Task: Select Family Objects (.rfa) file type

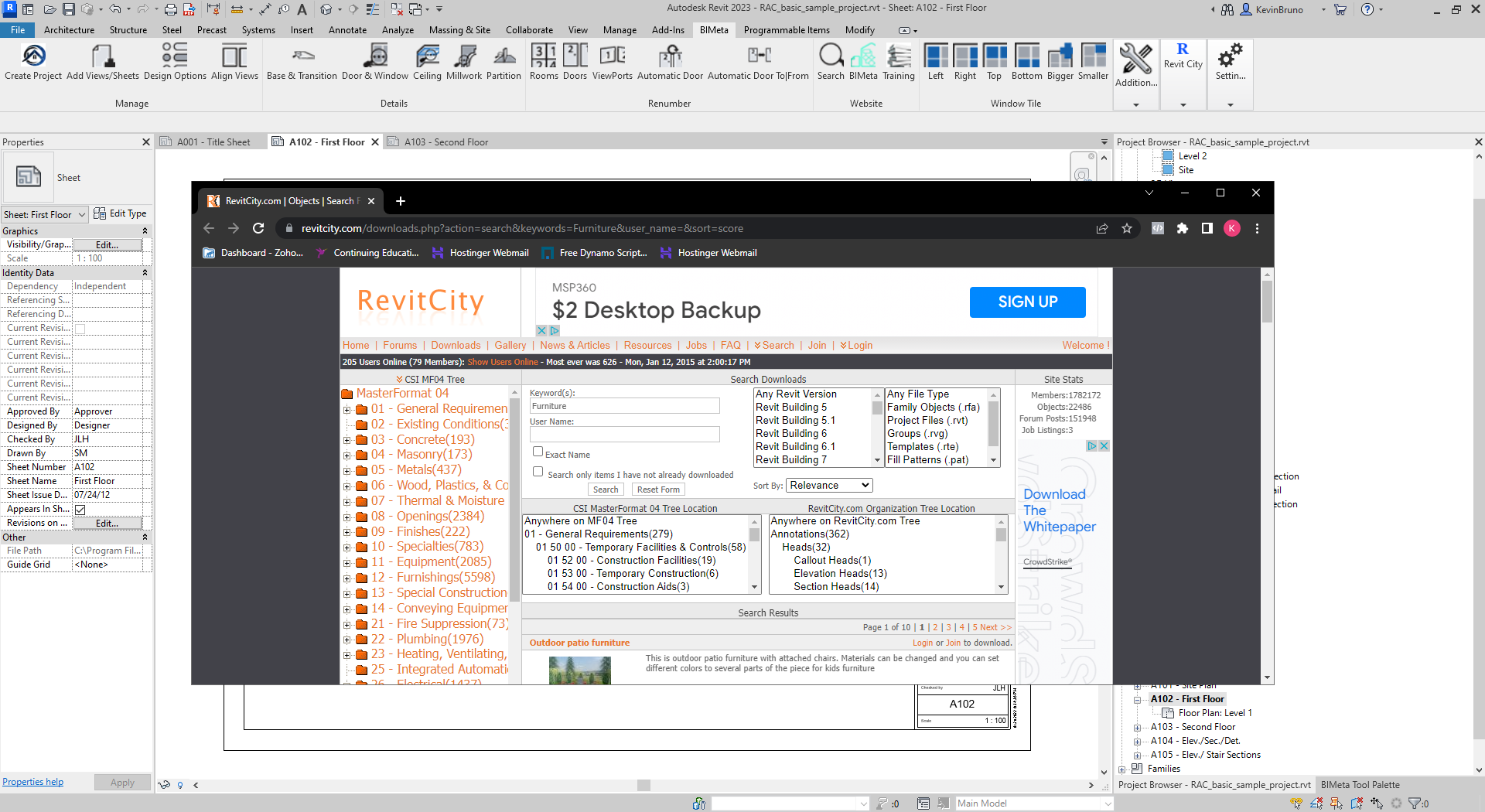Action: coord(934,408)
